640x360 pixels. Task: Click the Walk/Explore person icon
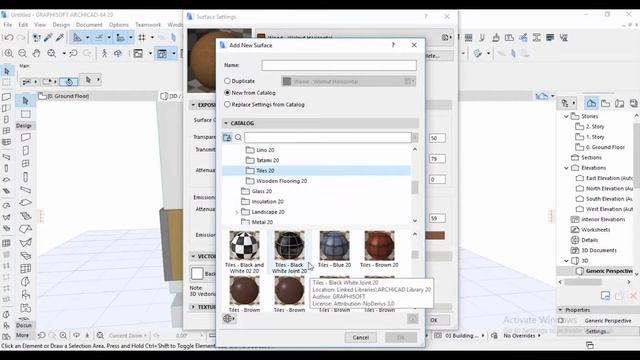pos(104,53)
